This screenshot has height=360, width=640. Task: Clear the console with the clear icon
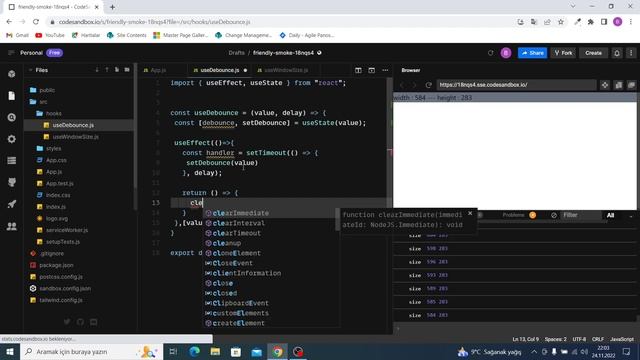pos(554,215)
